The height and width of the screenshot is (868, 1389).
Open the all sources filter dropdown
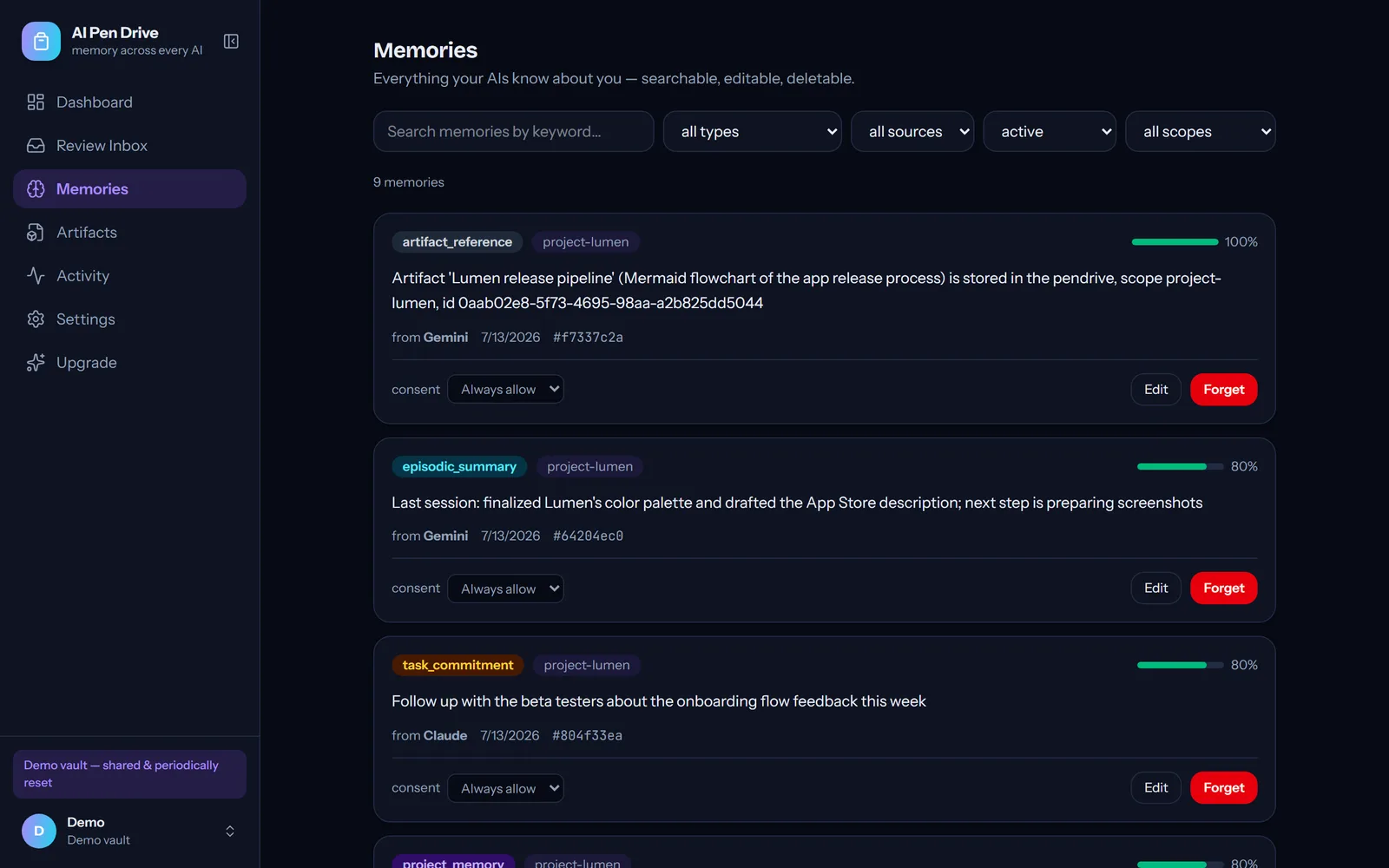click(x=912, y=131)
